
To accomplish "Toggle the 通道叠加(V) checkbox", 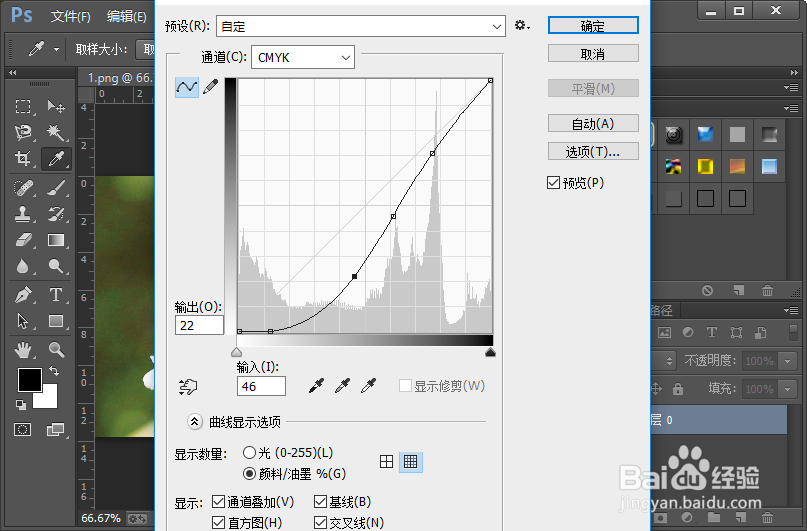I will [218, 502].
